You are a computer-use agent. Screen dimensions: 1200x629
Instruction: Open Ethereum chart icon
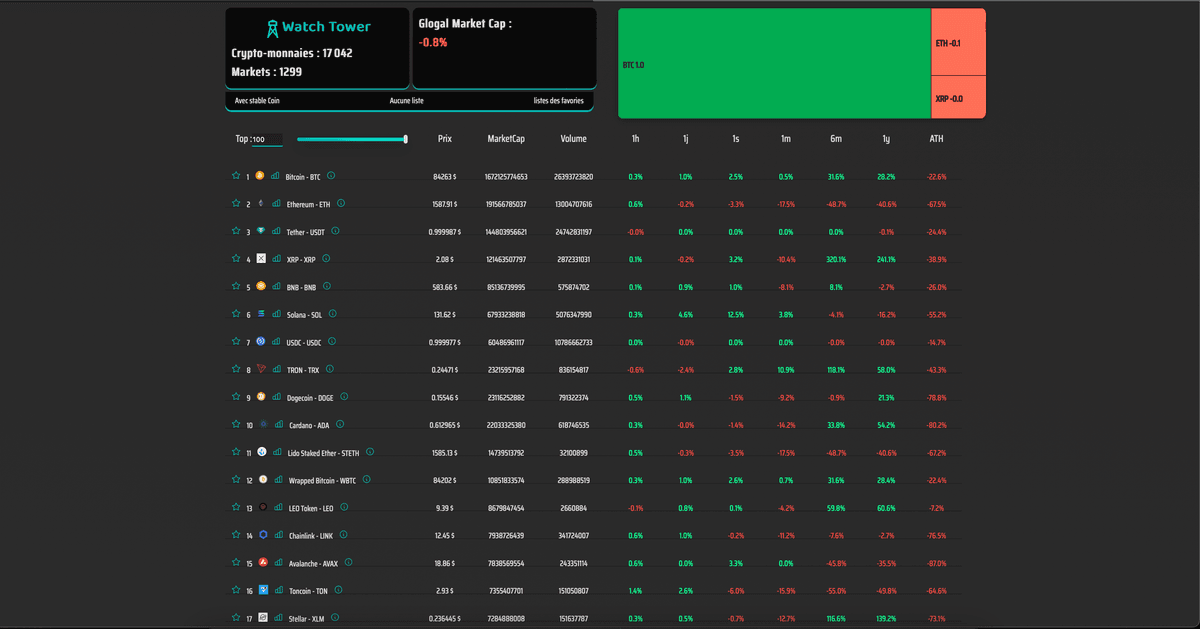(x=276, y=203)
